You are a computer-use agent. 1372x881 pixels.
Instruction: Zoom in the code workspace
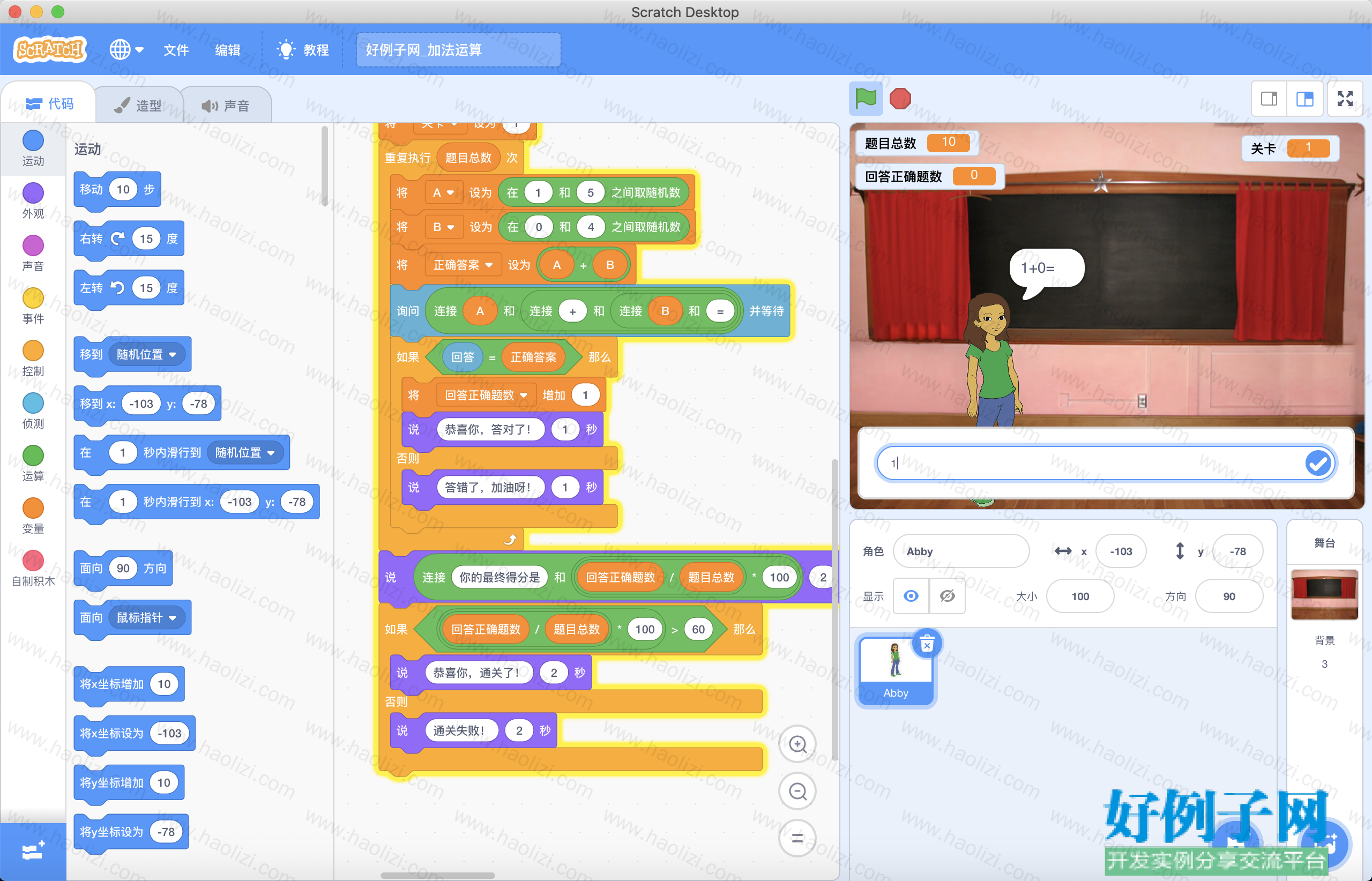tap(797, 744)
